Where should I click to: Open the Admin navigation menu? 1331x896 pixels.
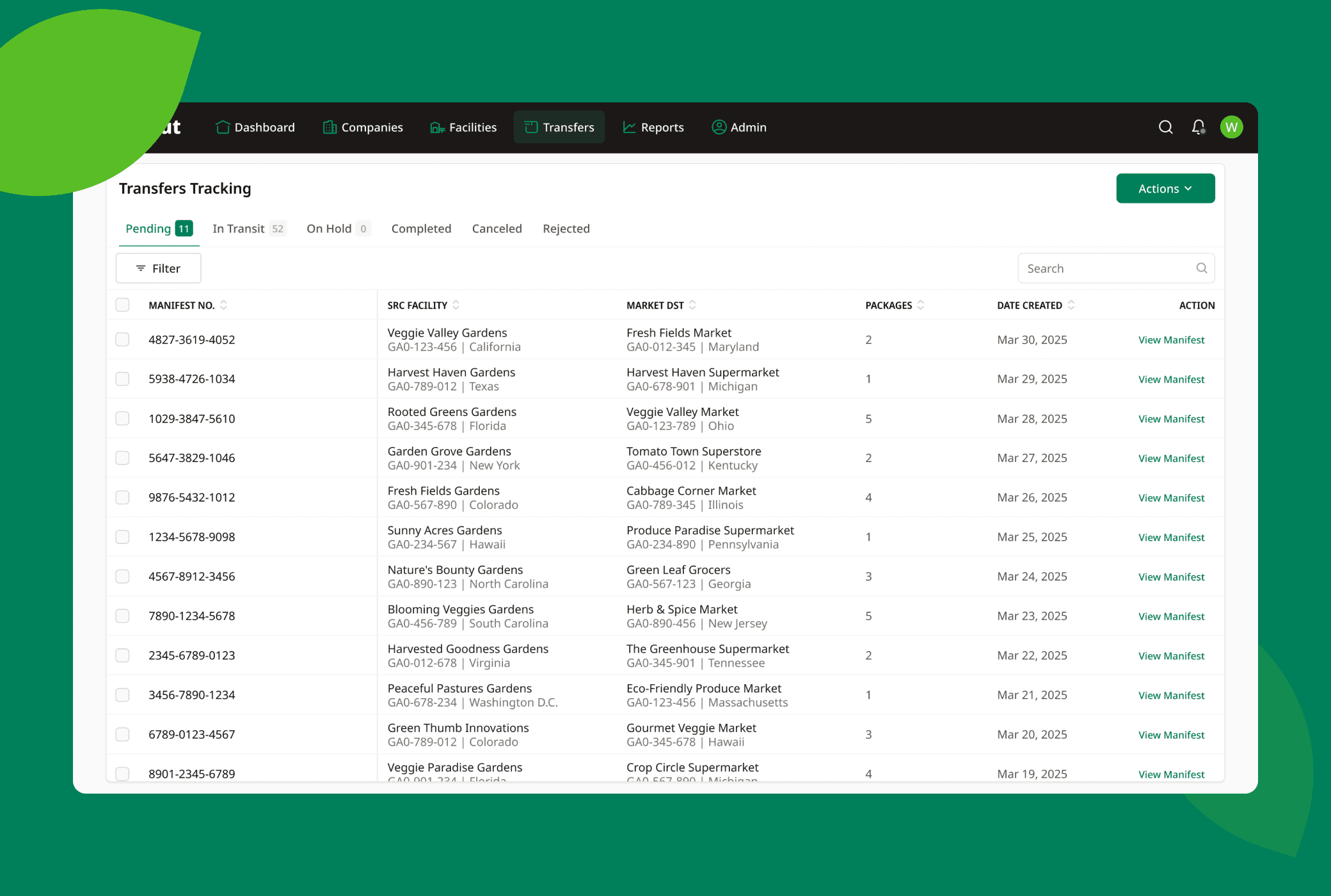tap(739, 127)
